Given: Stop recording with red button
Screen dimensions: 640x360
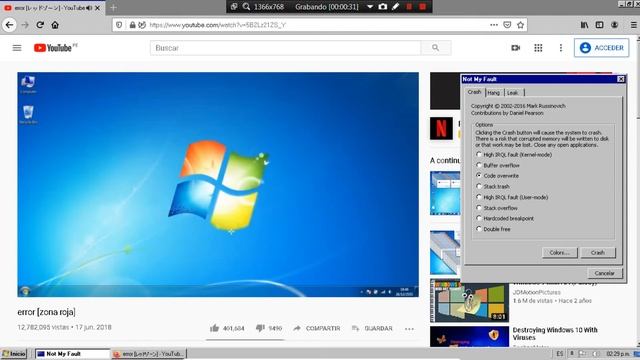Looking at the screenshot, I should click(x=422, y=7).
